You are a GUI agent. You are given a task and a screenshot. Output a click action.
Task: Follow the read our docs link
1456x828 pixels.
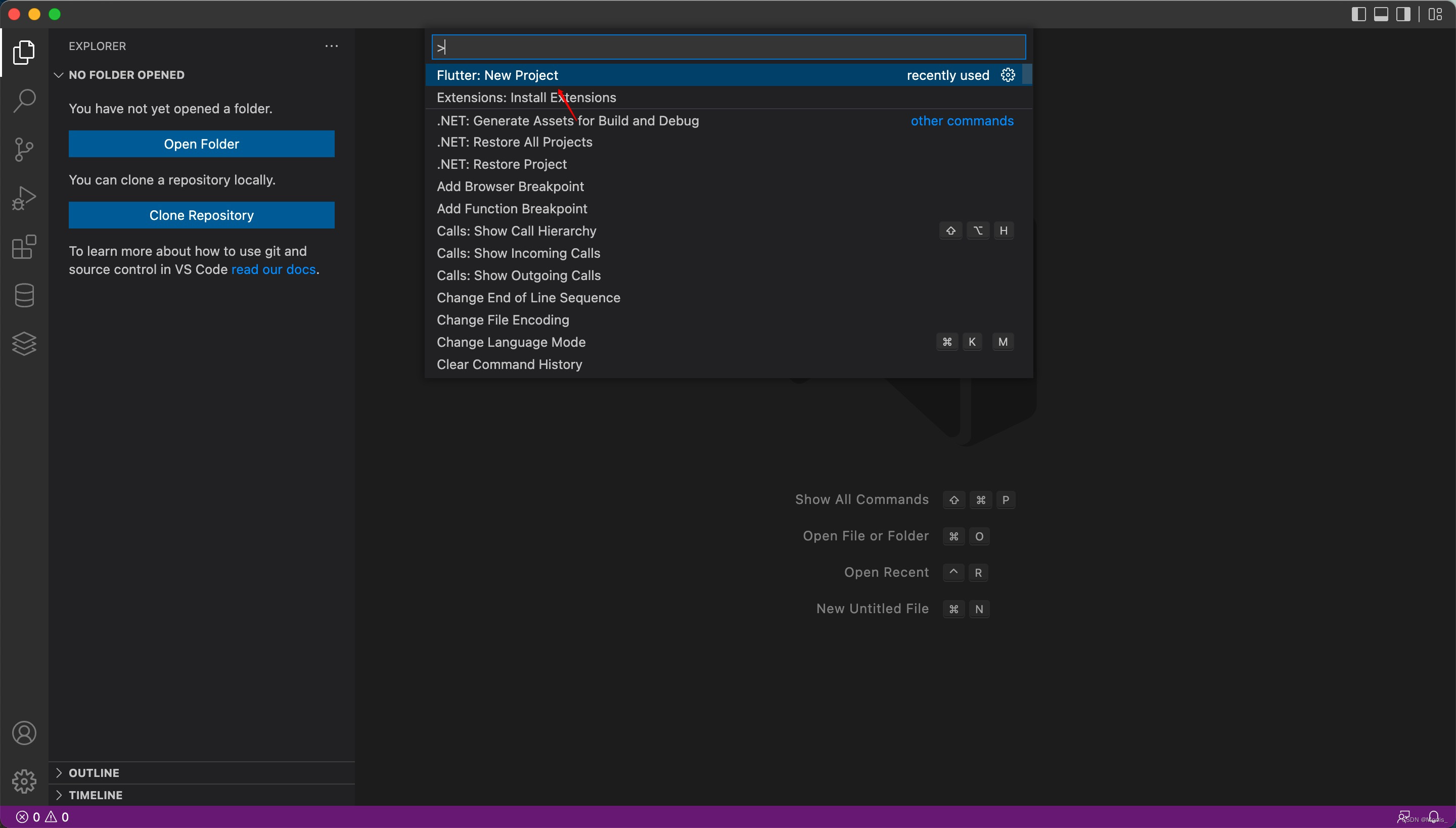[273, 269]
